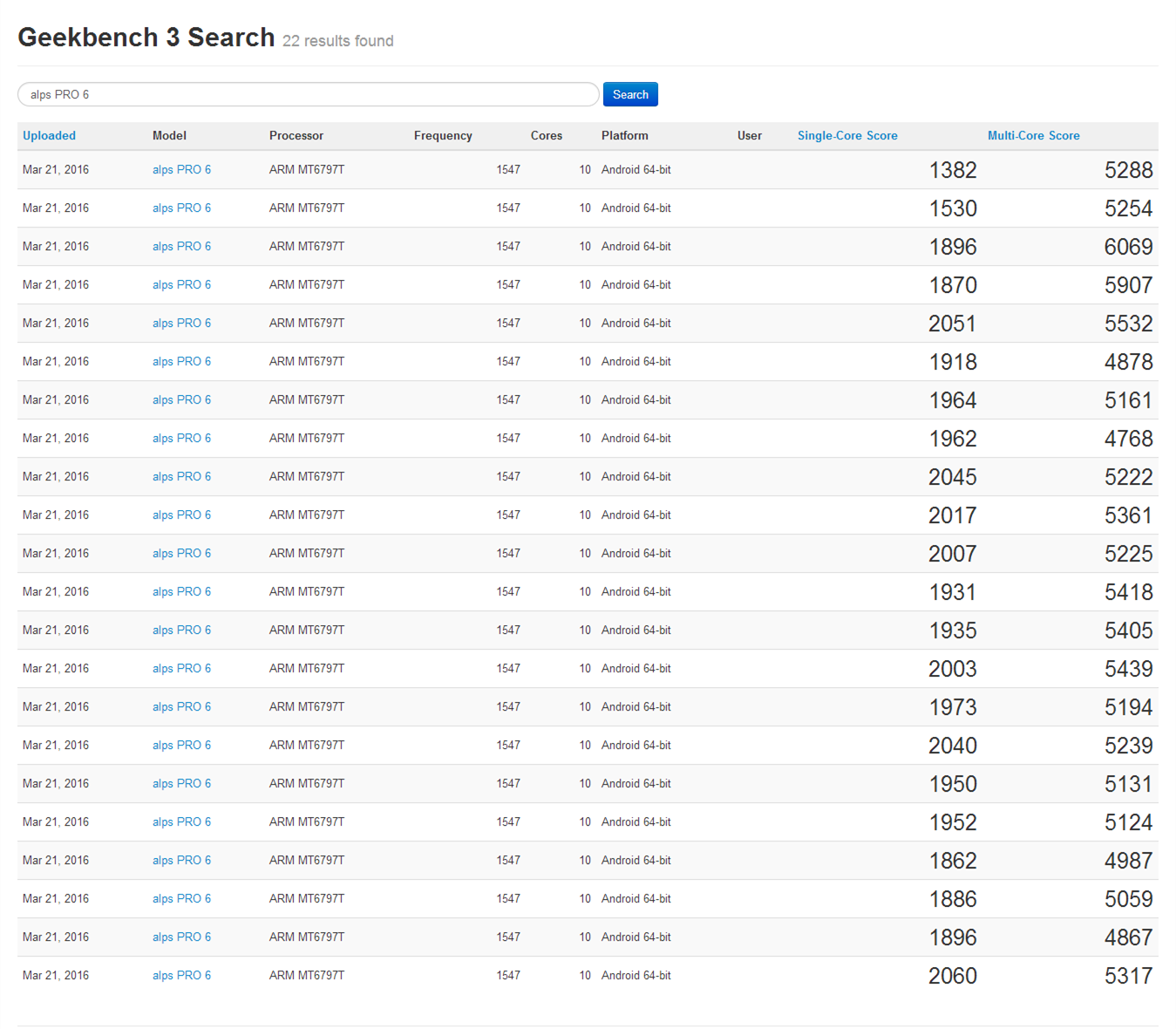
Task: Open alps PRO 6 result scoring 4867 multi-core
Action: (x=181, y=937)
